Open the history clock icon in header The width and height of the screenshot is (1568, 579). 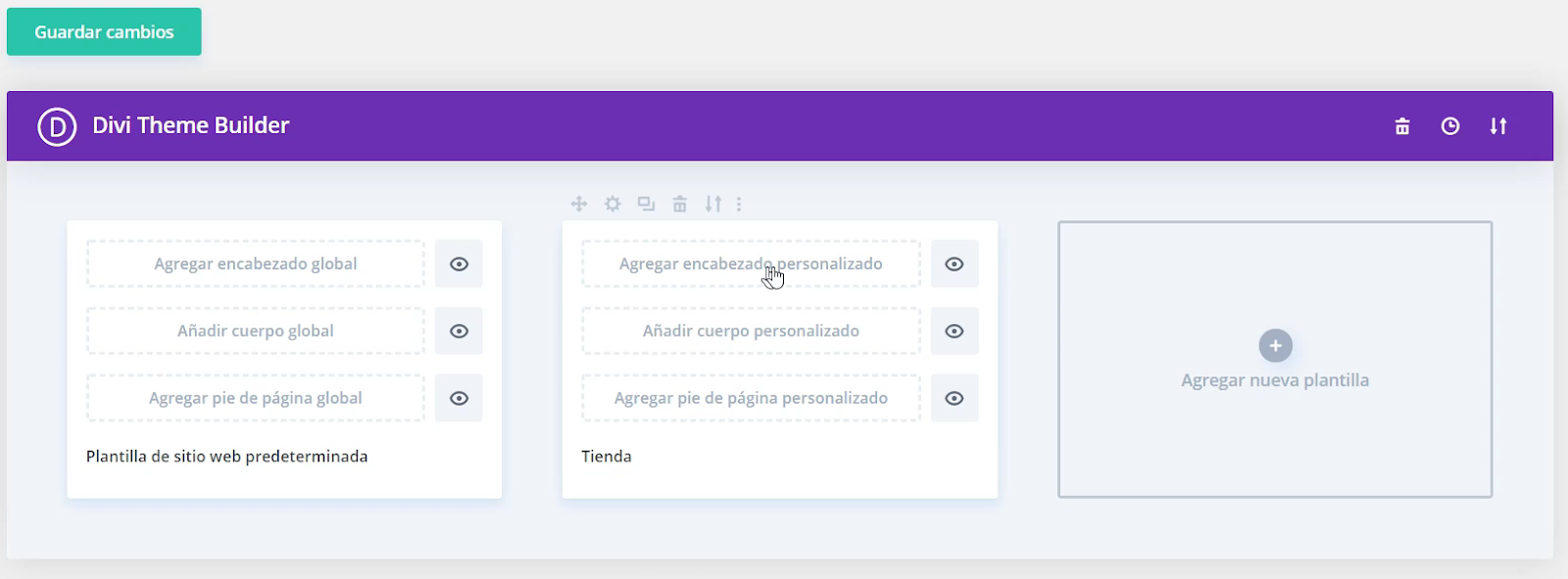coord(1450,126)
